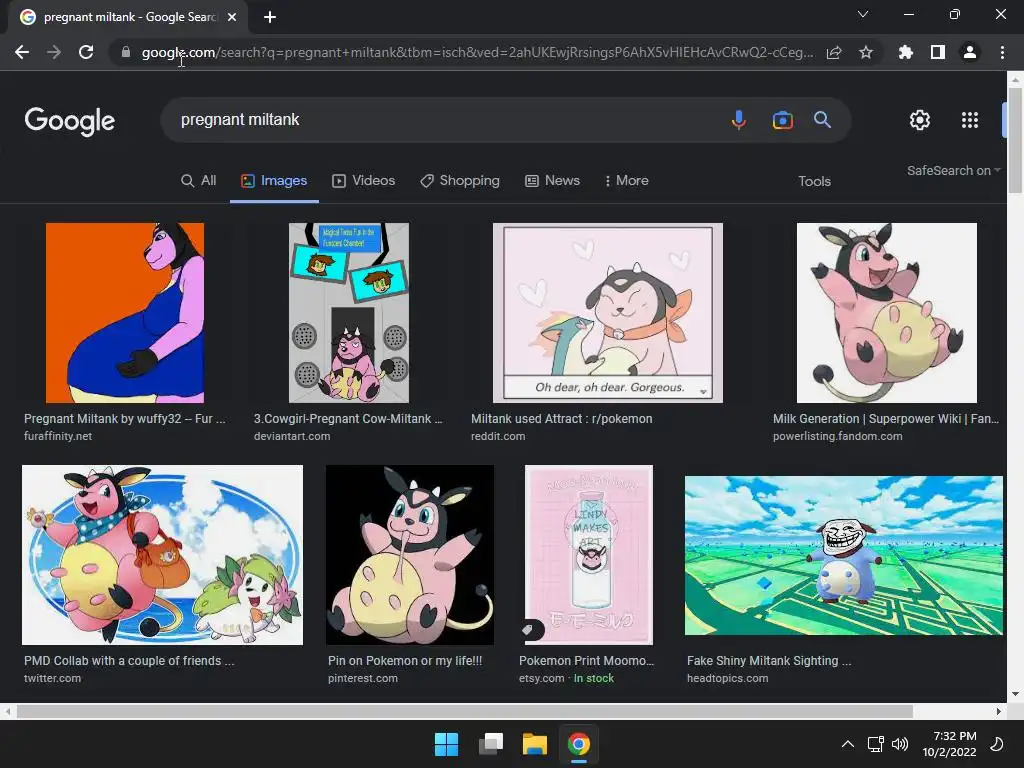The width and height of the screenshot is (1024, 768).
Task: Click the search box text field
Action: (x=444, y=120)
